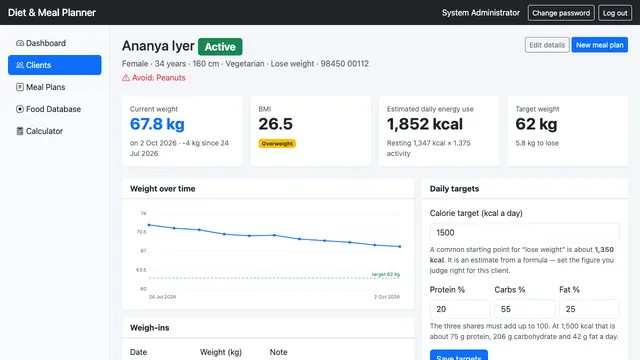
Task: Click the 'Avoid: Peanuts' allergy warning text
Action: [158, 78]
